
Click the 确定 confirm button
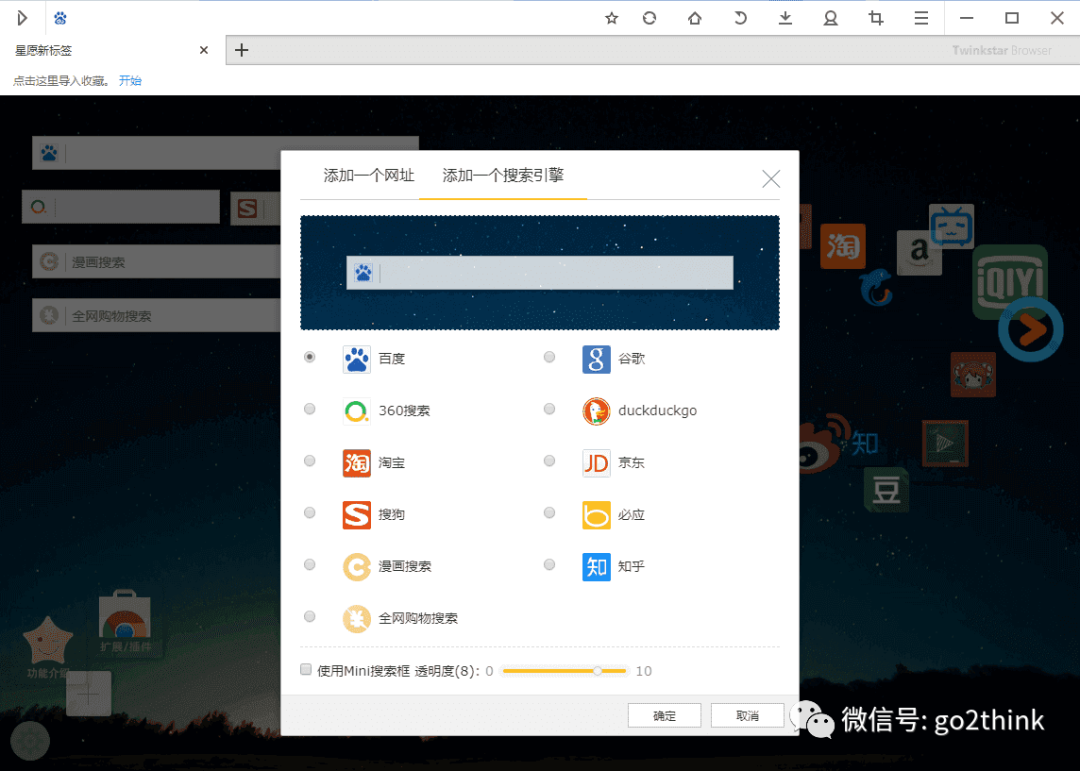(664, 716)
